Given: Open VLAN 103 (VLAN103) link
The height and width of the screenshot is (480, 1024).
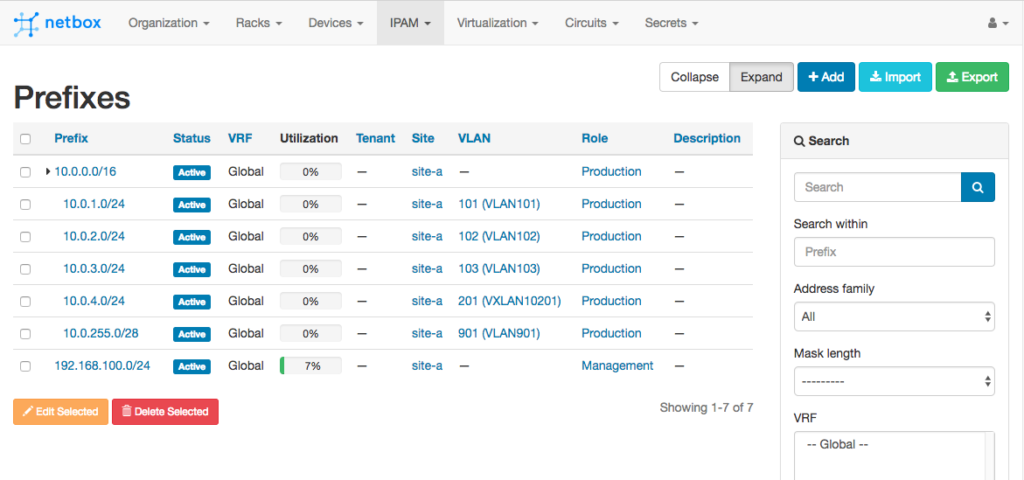Looking at the screenshot, I should [500, 268].
